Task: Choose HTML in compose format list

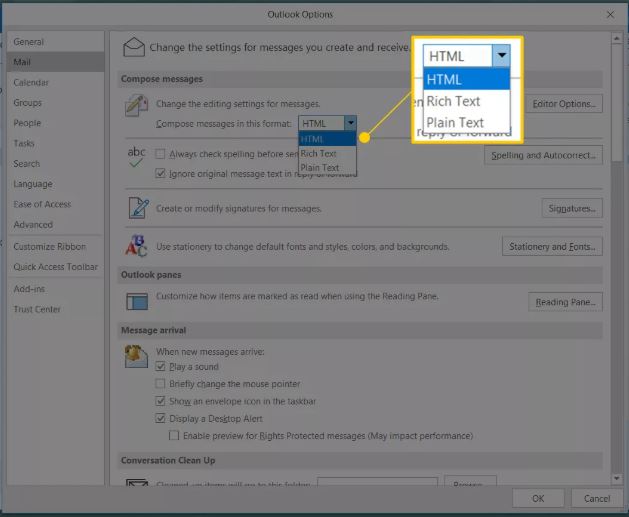Action: coord(327,139)
